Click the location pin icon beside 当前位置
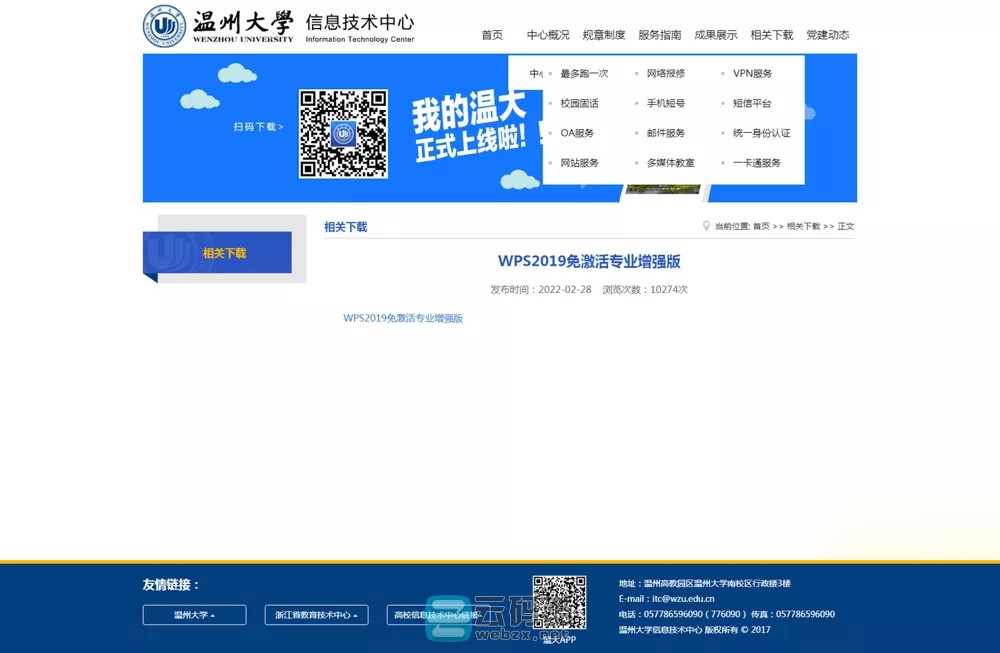This screenshot has width=1000, height=653. pos(706,226)
